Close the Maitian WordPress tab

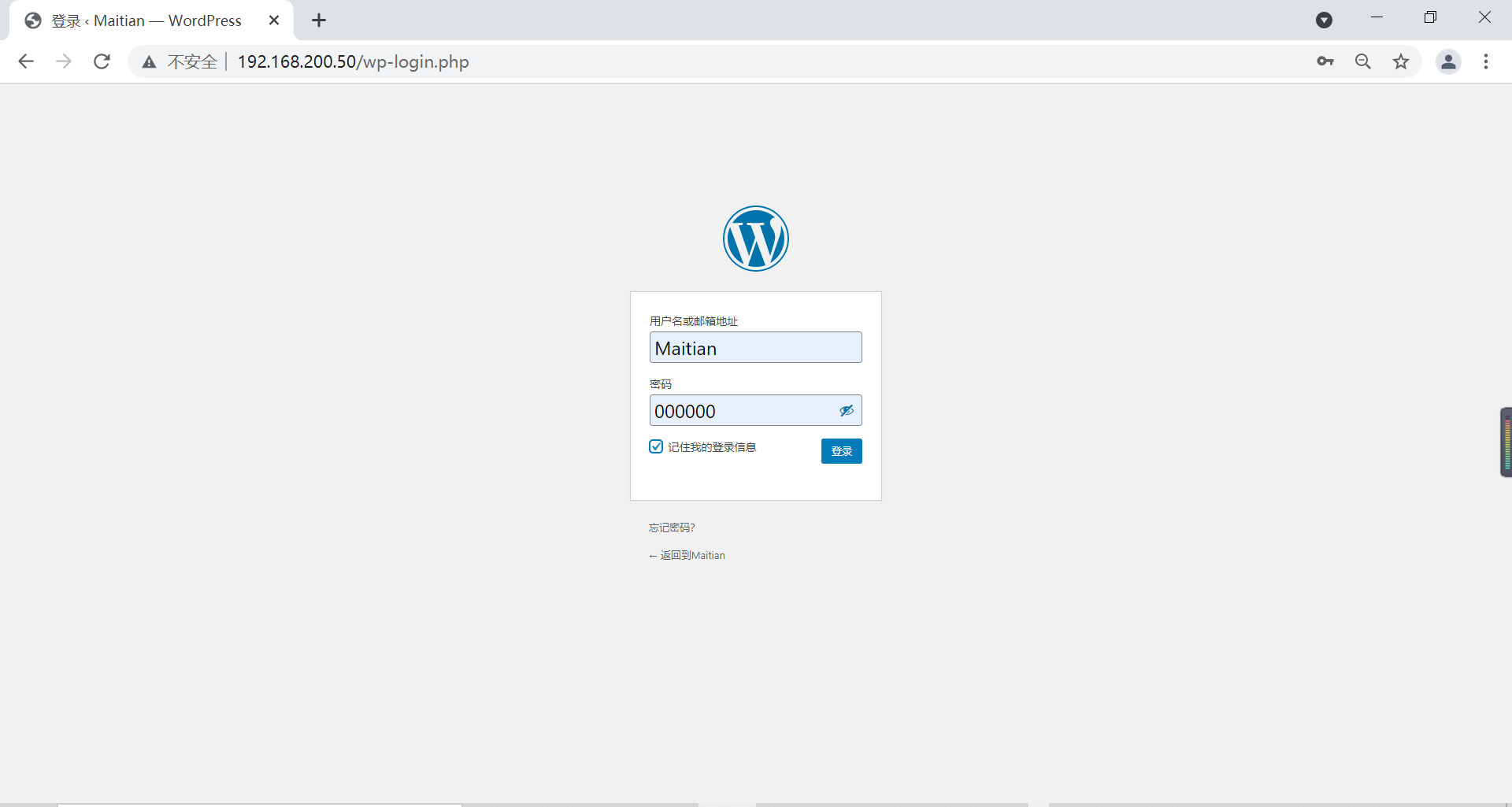pyautogui.click(x=274, y=20)
